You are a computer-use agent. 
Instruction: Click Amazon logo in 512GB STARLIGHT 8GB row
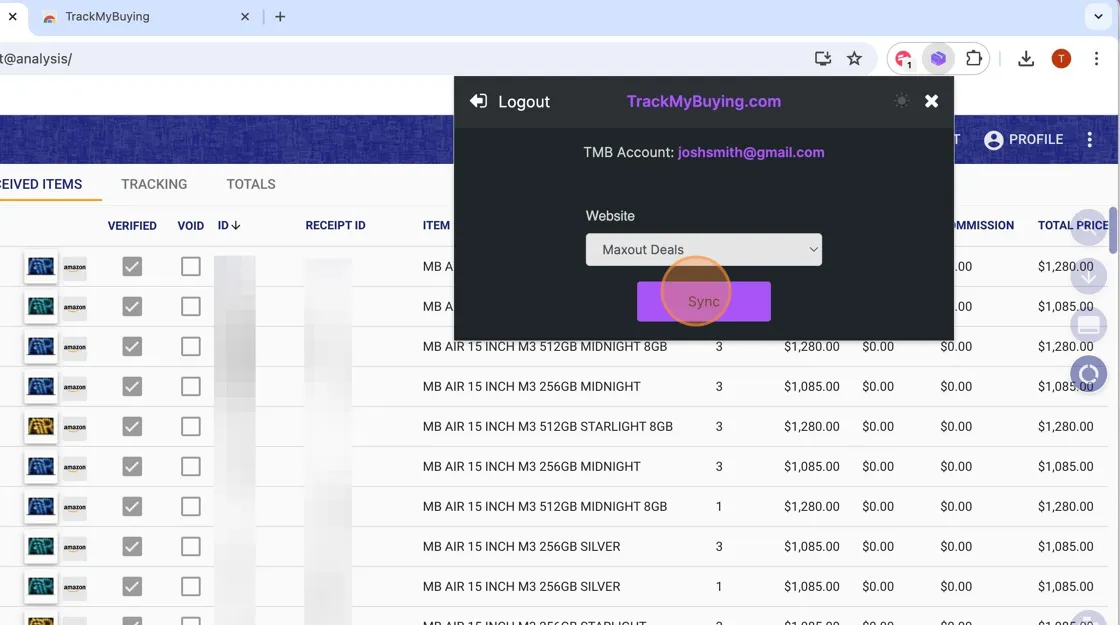point(74,426)
